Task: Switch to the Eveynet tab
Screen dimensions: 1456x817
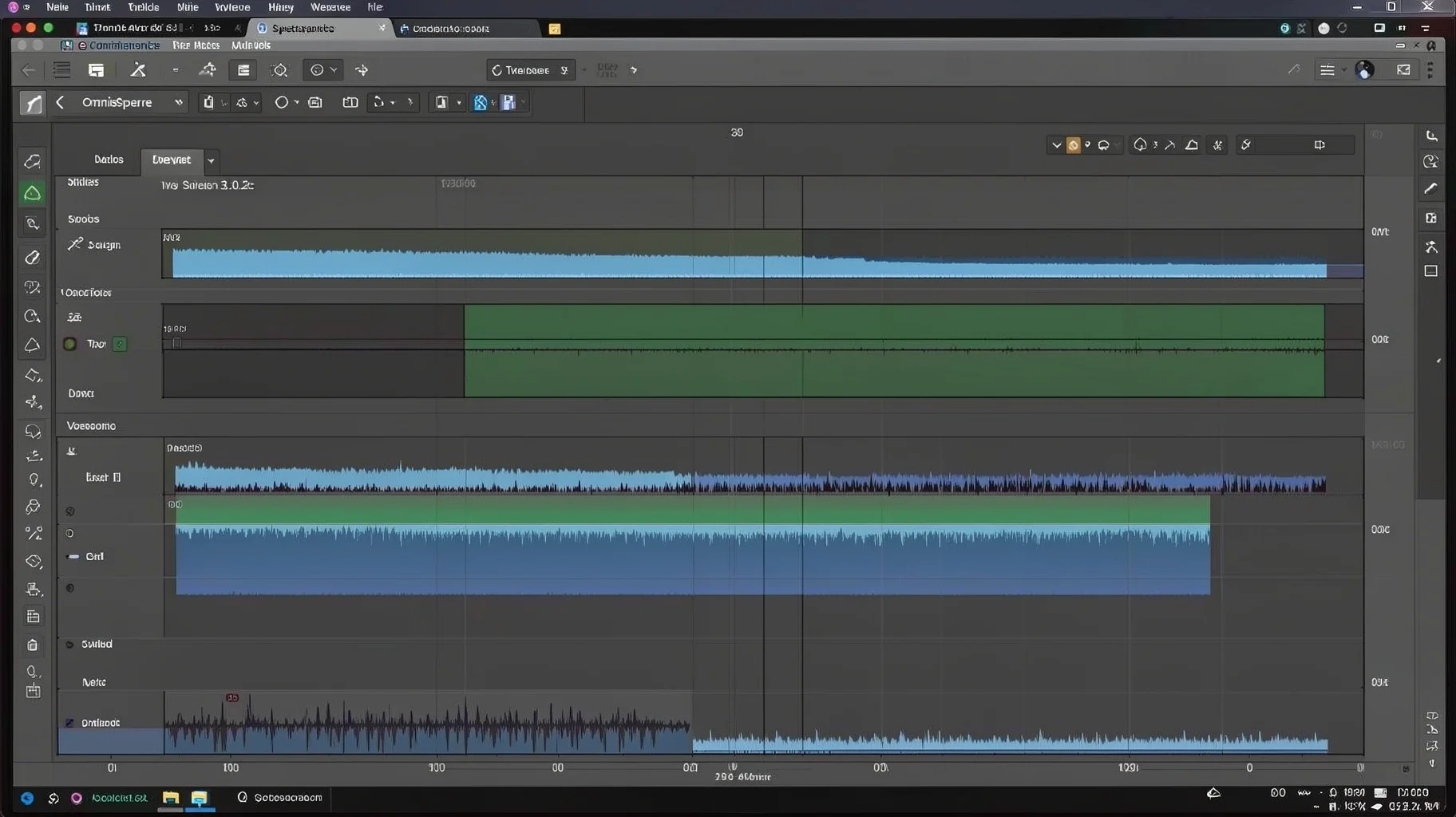Action: (172, 160)
